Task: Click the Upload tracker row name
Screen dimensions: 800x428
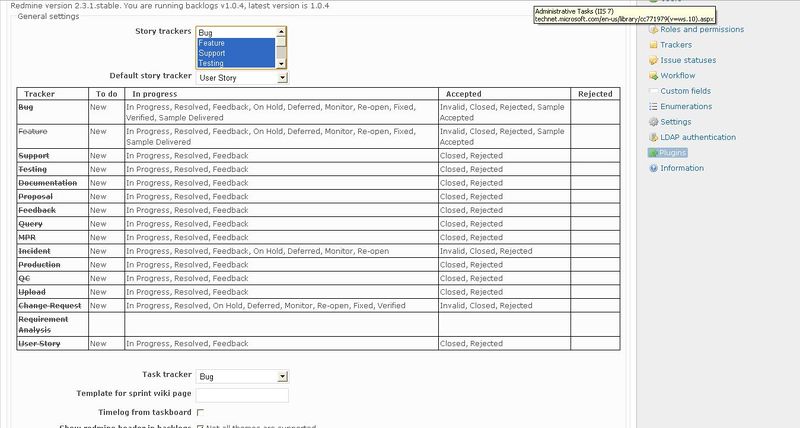Action: pos(32,292)
